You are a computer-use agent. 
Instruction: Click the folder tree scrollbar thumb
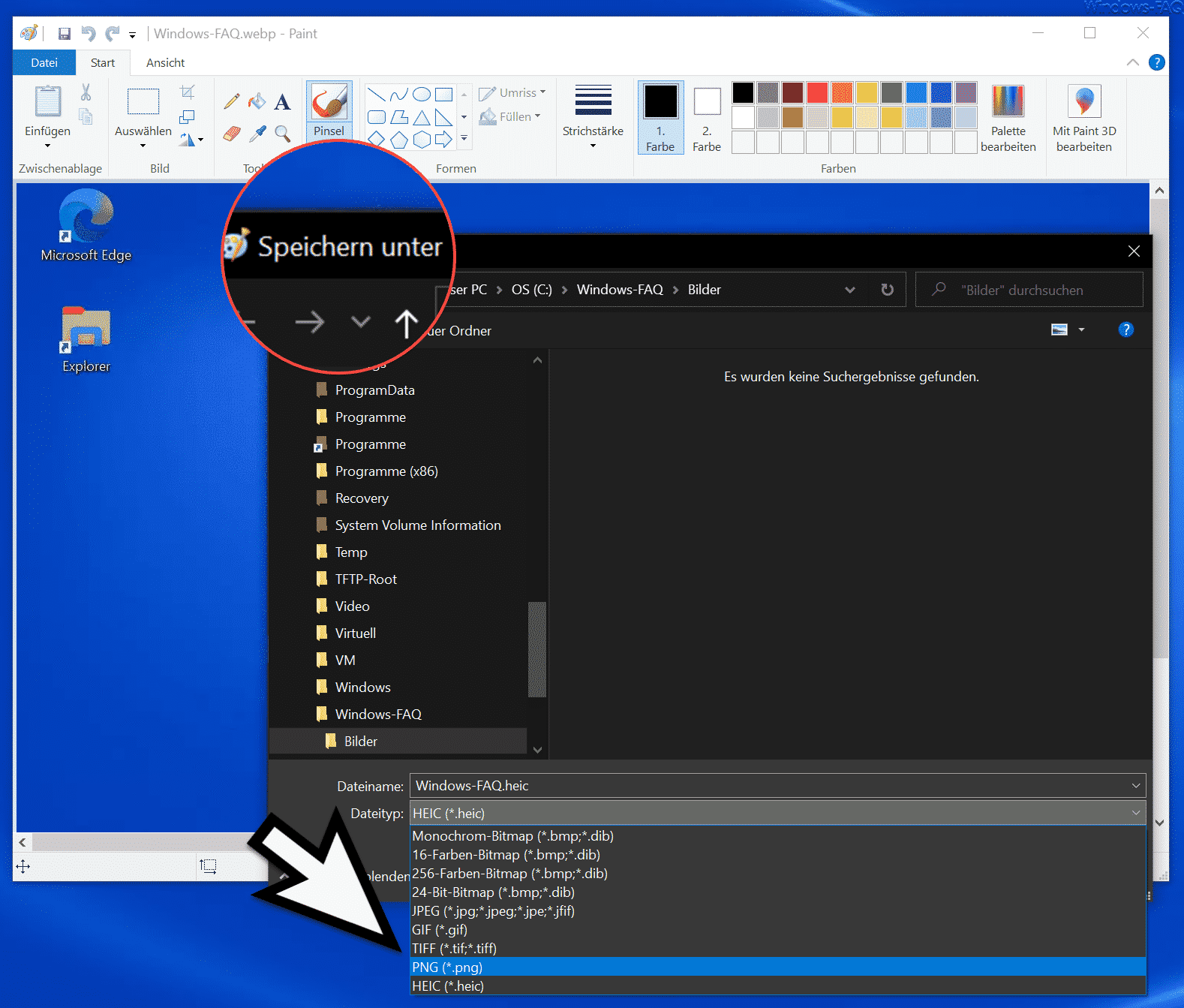537,650
